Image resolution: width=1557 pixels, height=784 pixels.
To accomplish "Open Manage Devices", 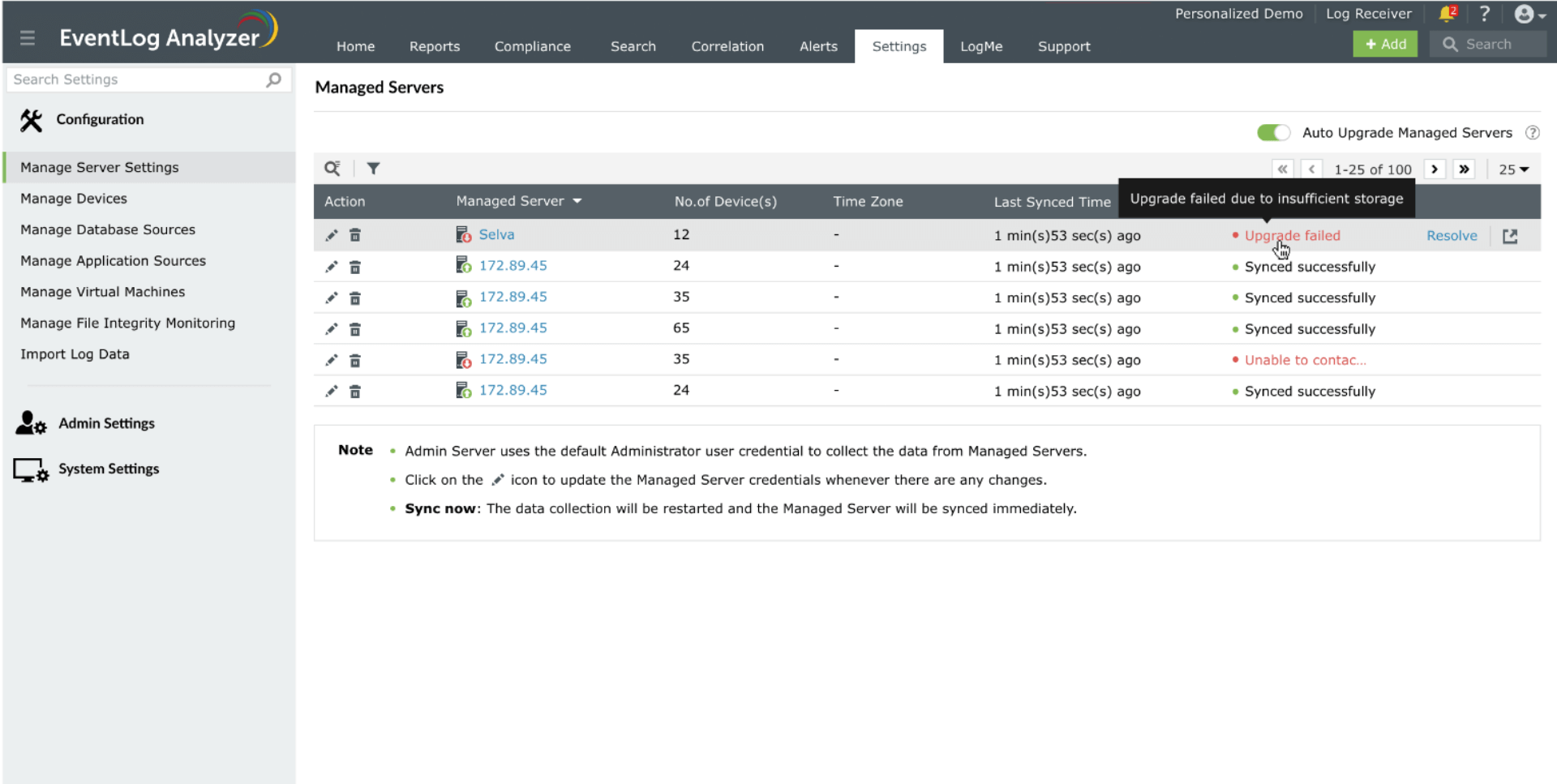I will pyautogui.click(x=74, y=199).
